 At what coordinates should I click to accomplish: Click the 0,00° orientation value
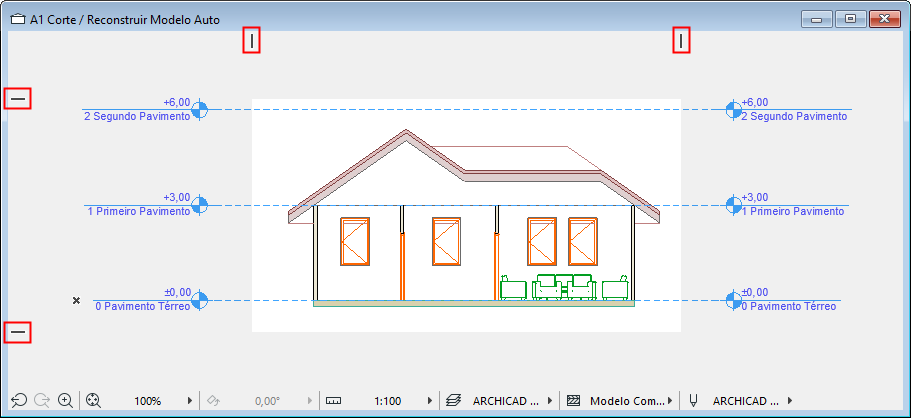click(x=268, y=401)
